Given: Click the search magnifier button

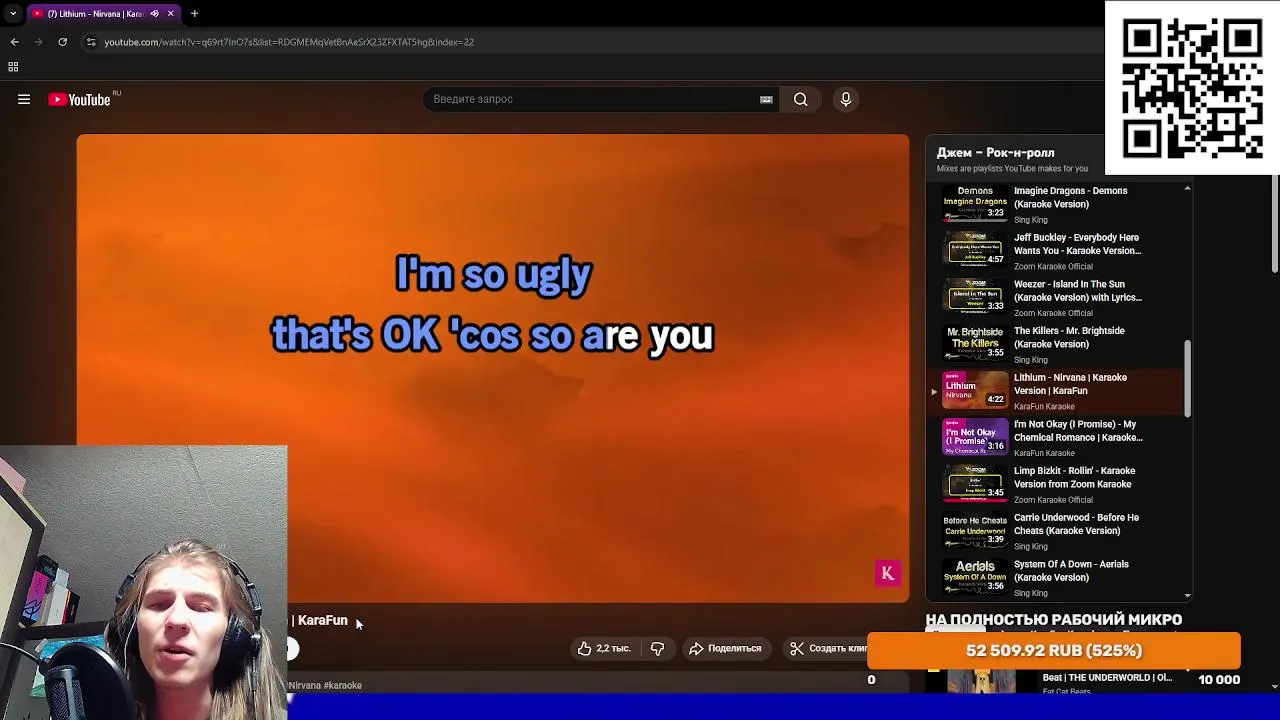Looking at the screenshot, I should (800, 99).
